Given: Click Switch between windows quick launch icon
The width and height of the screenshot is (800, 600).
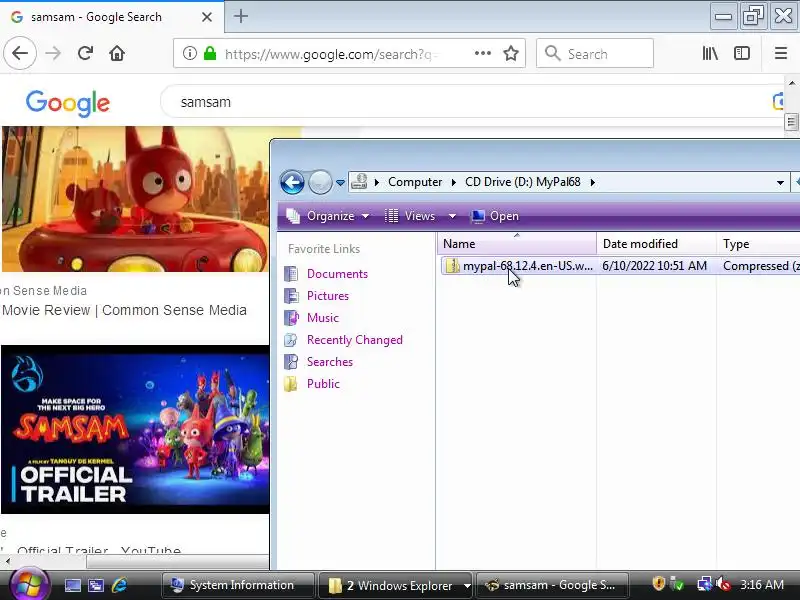Looking at the screenshot, I should coord(96,585).
